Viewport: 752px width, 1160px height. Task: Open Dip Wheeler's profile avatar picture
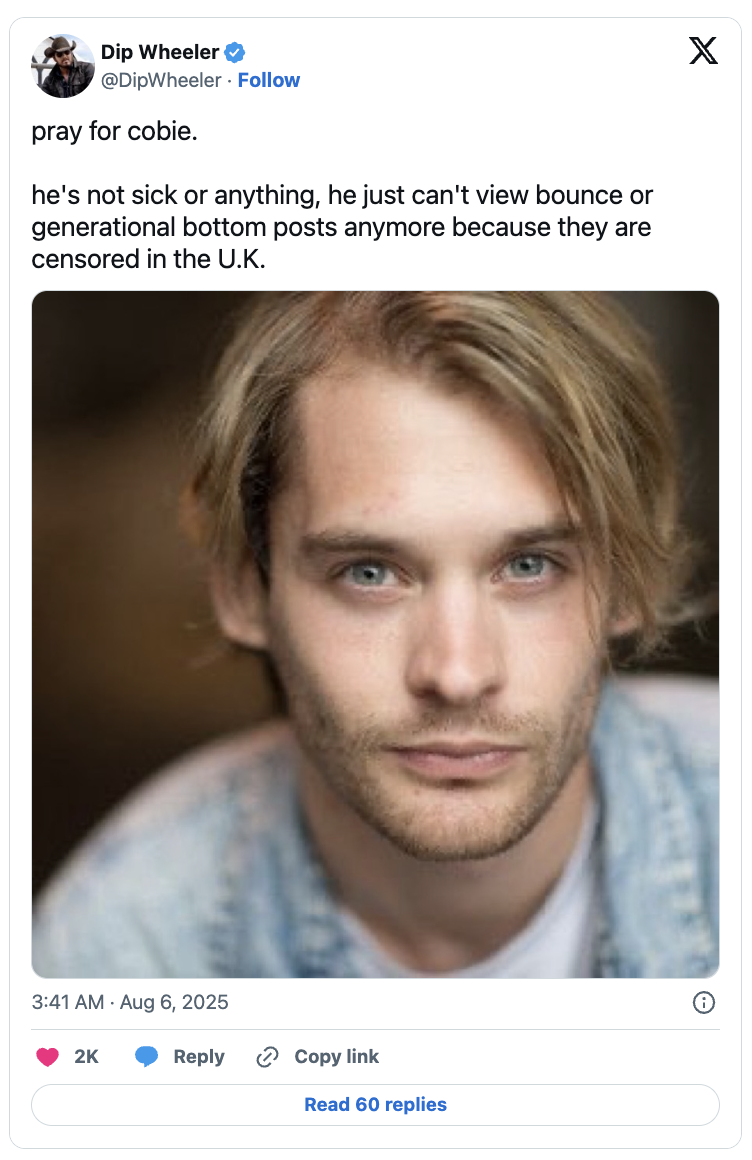[63, 66]
